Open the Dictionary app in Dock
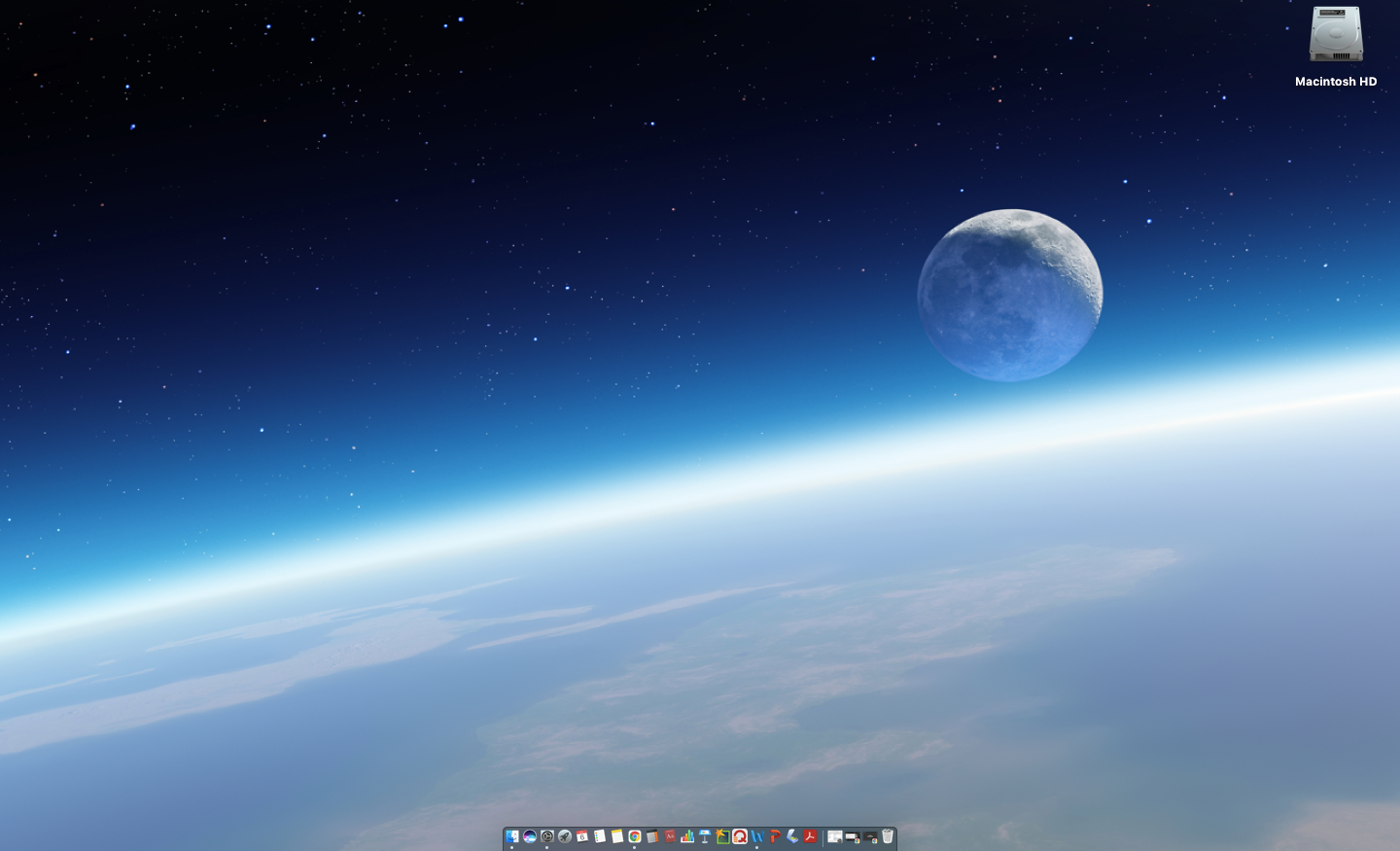1400x851 pixels. click(670, 836)
